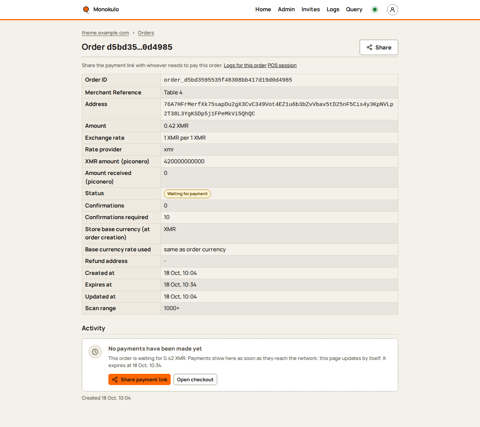
Task: Click the Refund address row label
Action: pyautogui.click(x=106, y=261)
